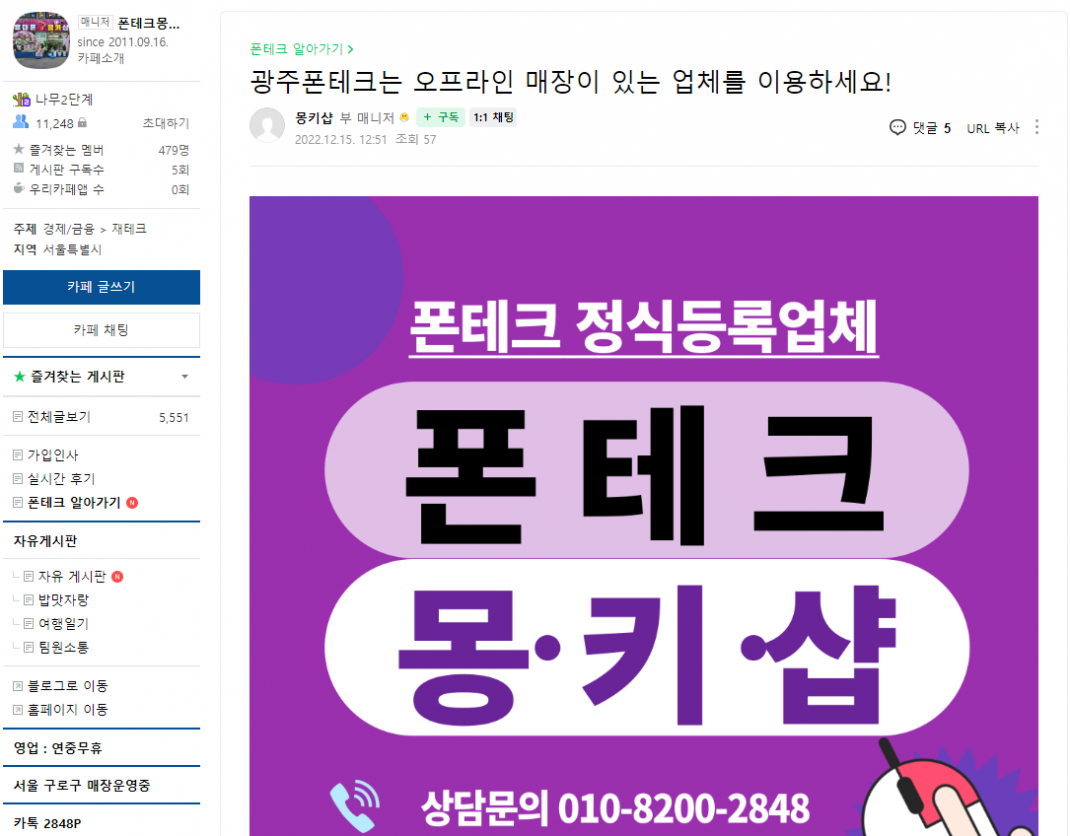Click the tree level 나무2단계 icon
The width and height of the screenshot is (1070, 836).
22,100
